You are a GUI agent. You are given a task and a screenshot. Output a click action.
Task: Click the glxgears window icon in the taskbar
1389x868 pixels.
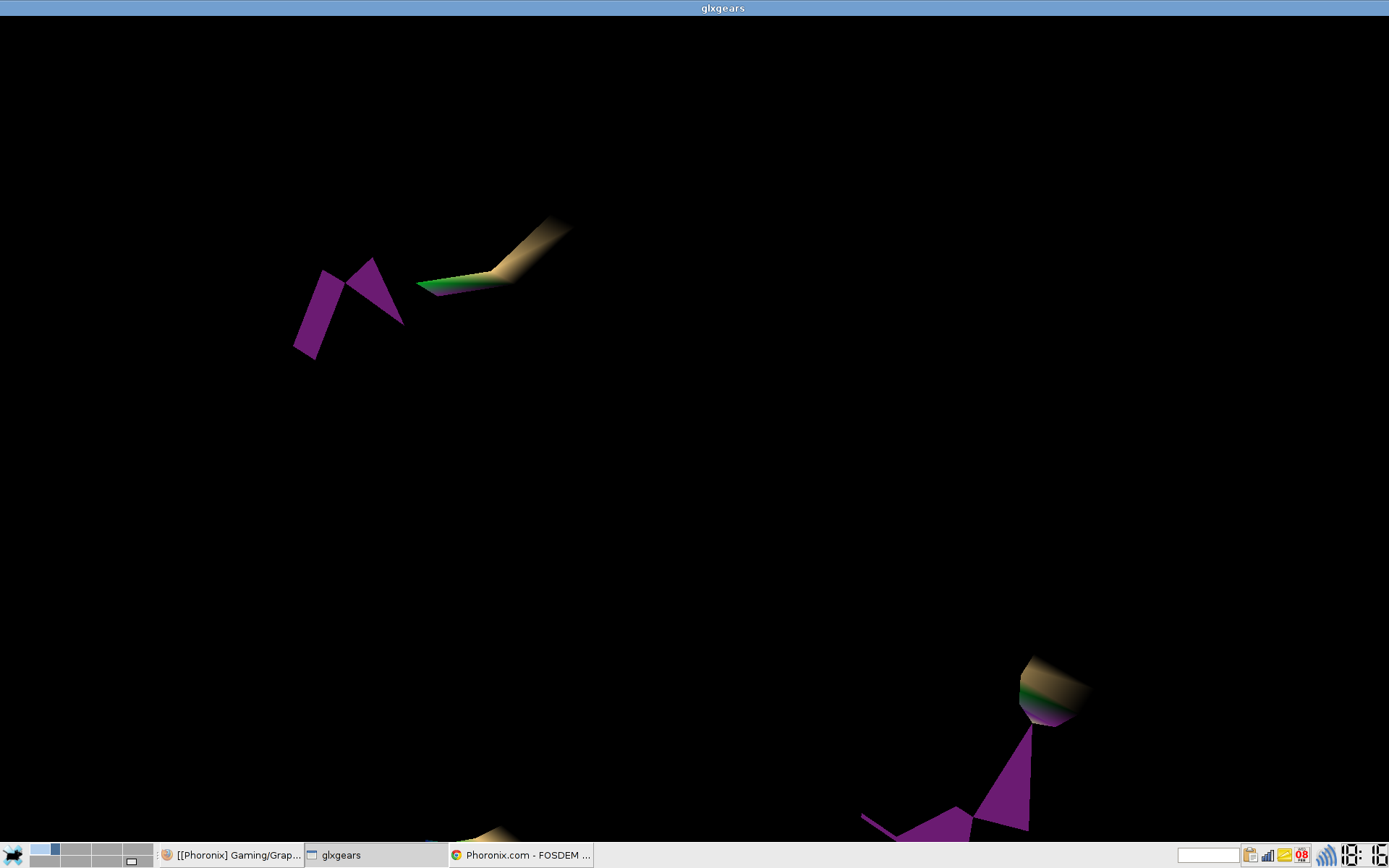pos(313,855)
